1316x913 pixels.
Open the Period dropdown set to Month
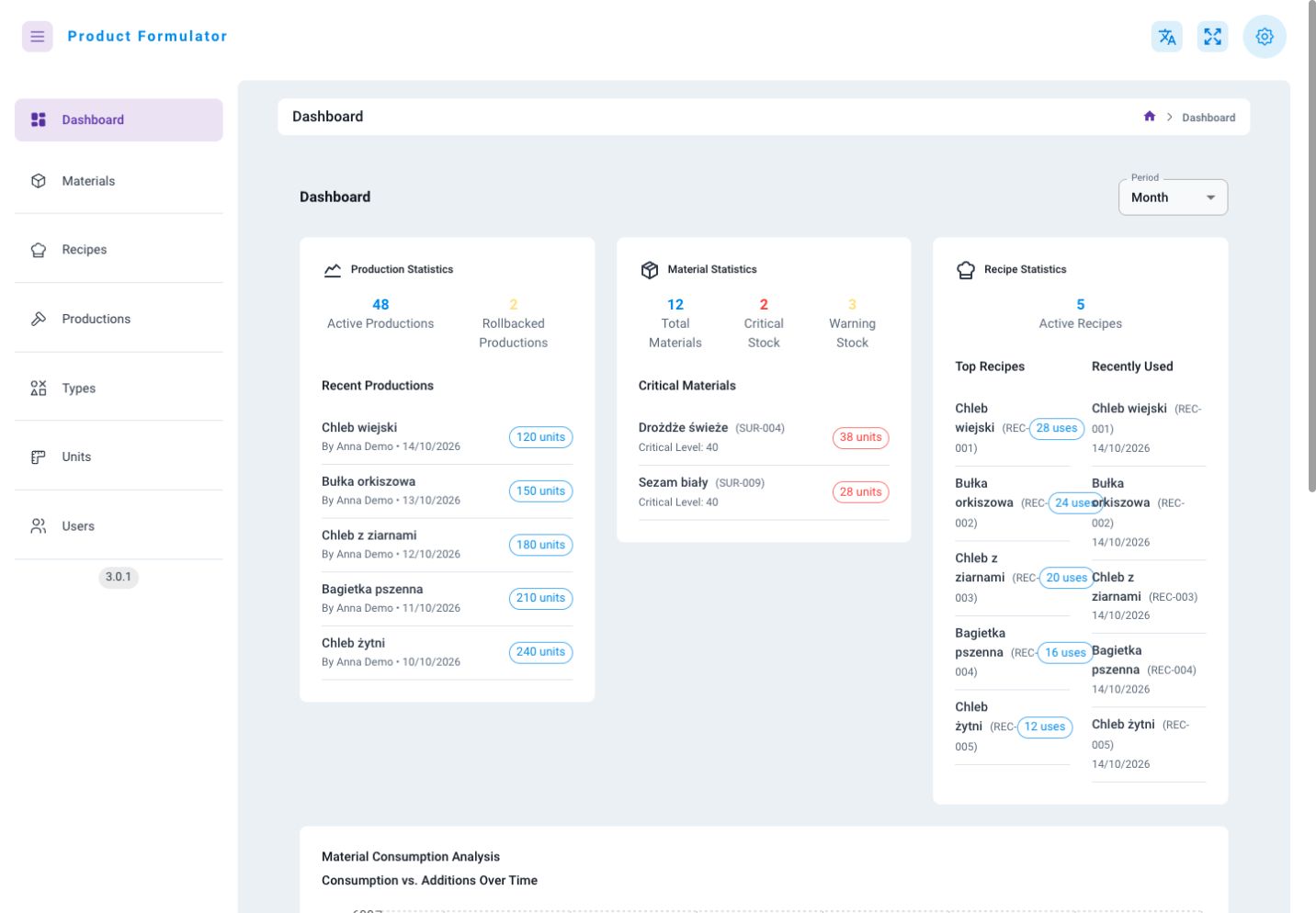(x=1173, y=197)
